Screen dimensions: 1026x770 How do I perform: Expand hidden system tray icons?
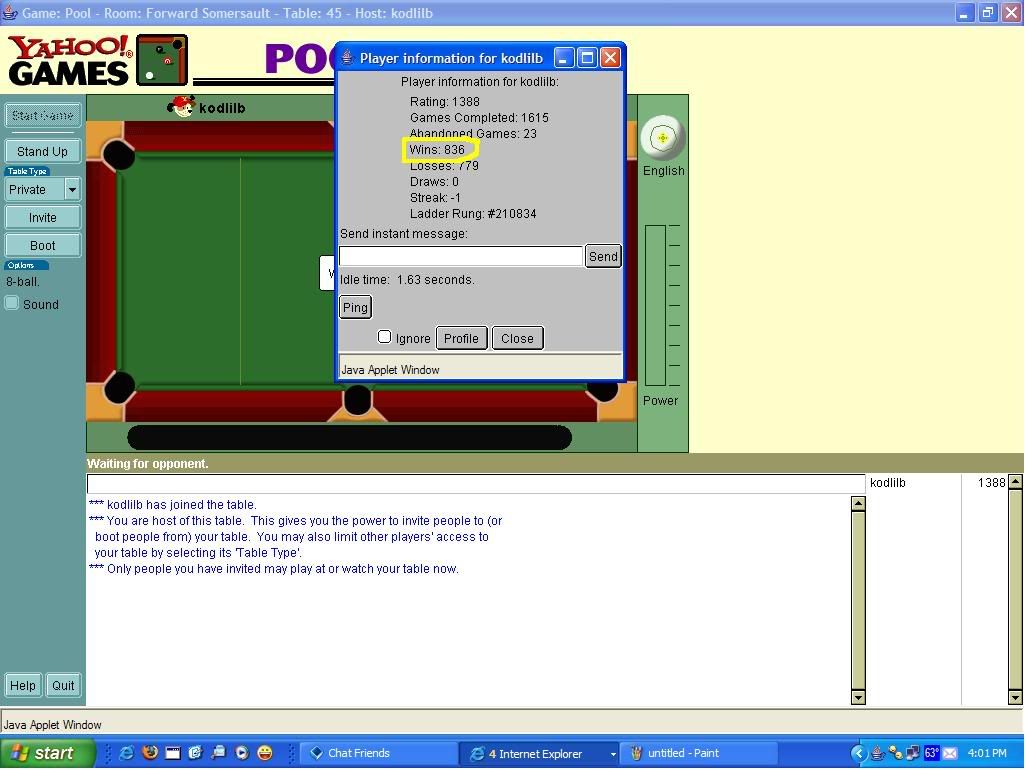click(x=859, y=753)
